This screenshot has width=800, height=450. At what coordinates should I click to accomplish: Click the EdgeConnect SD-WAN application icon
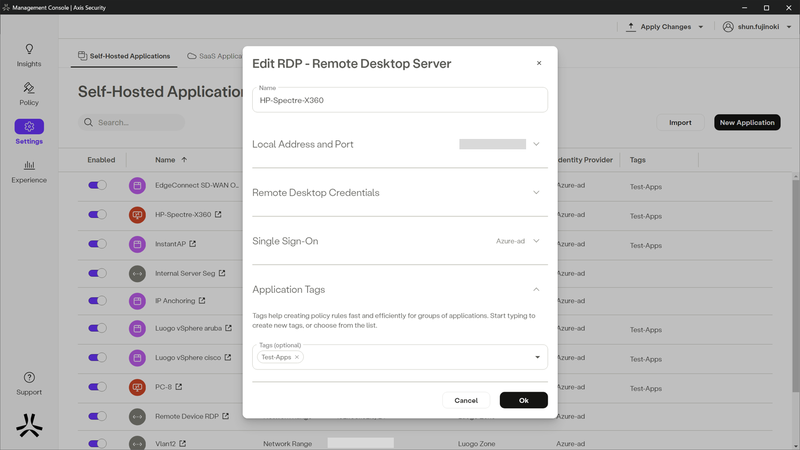(x=137, y=186)
